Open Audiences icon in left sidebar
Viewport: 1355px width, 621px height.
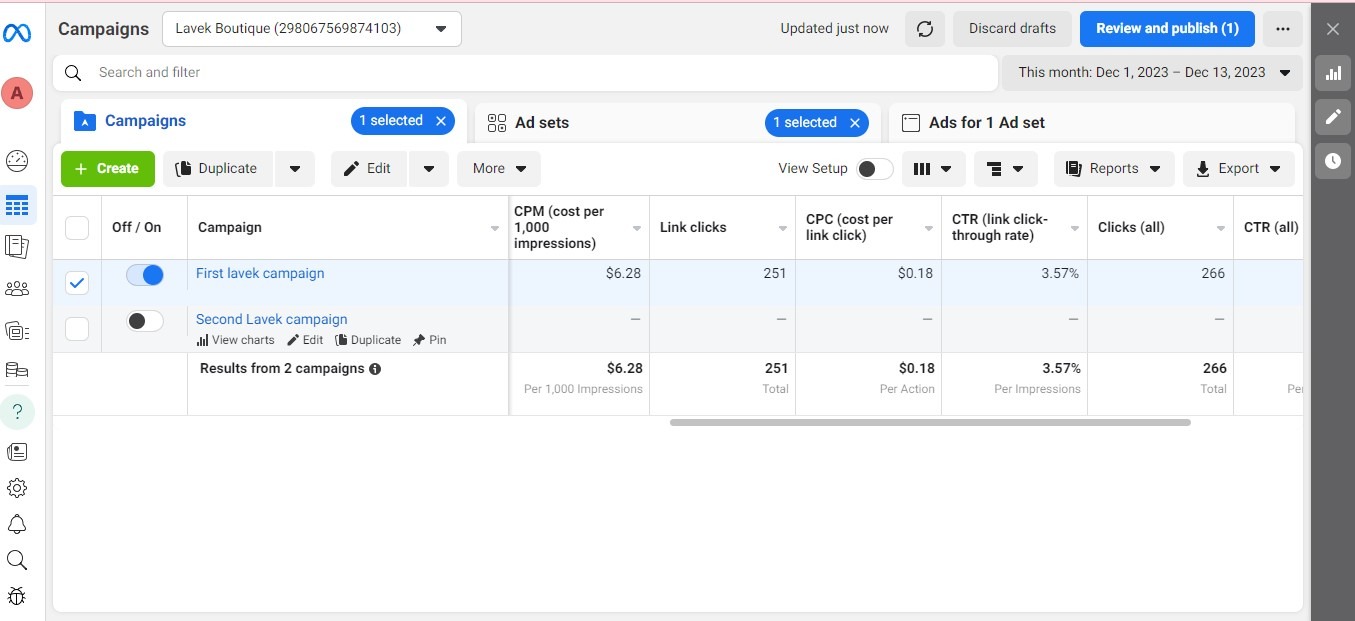17,289
